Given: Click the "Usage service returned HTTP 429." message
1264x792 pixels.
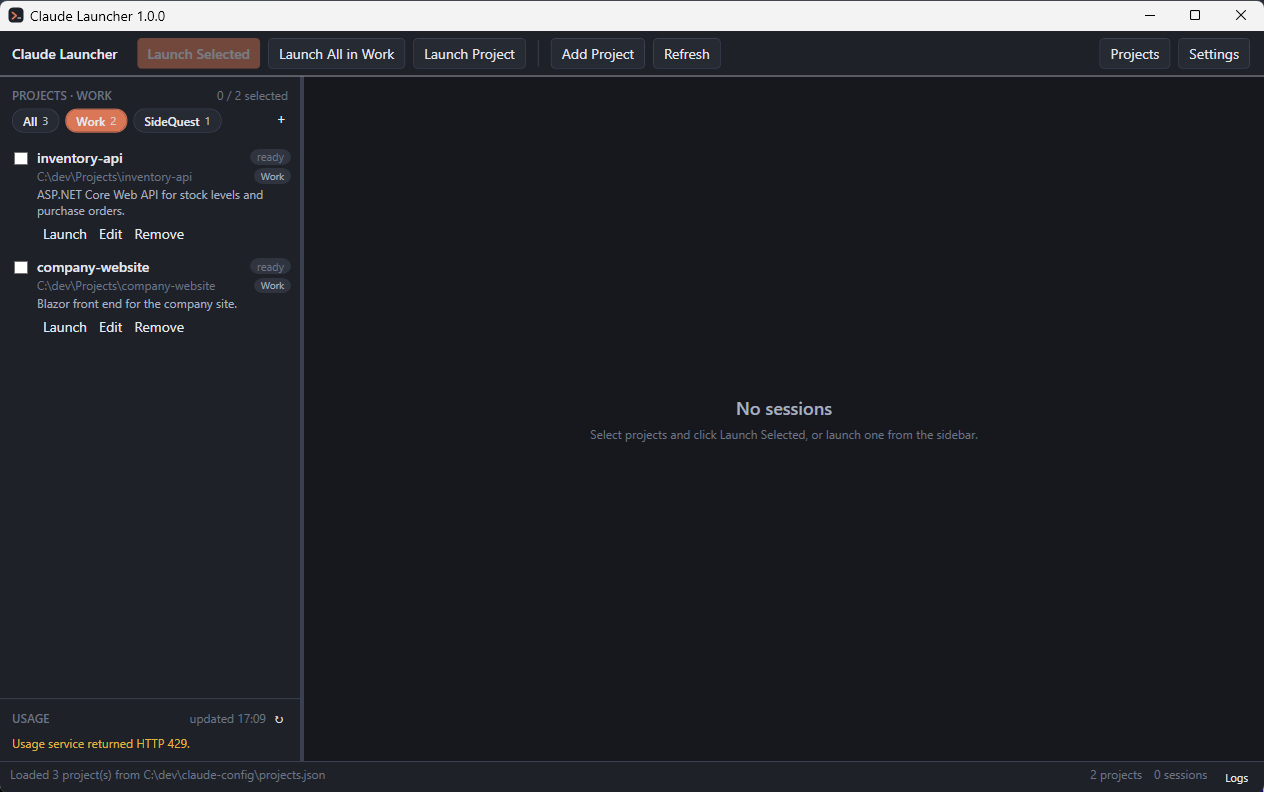Looking at the screenshot, I should [x=101, y=744].
